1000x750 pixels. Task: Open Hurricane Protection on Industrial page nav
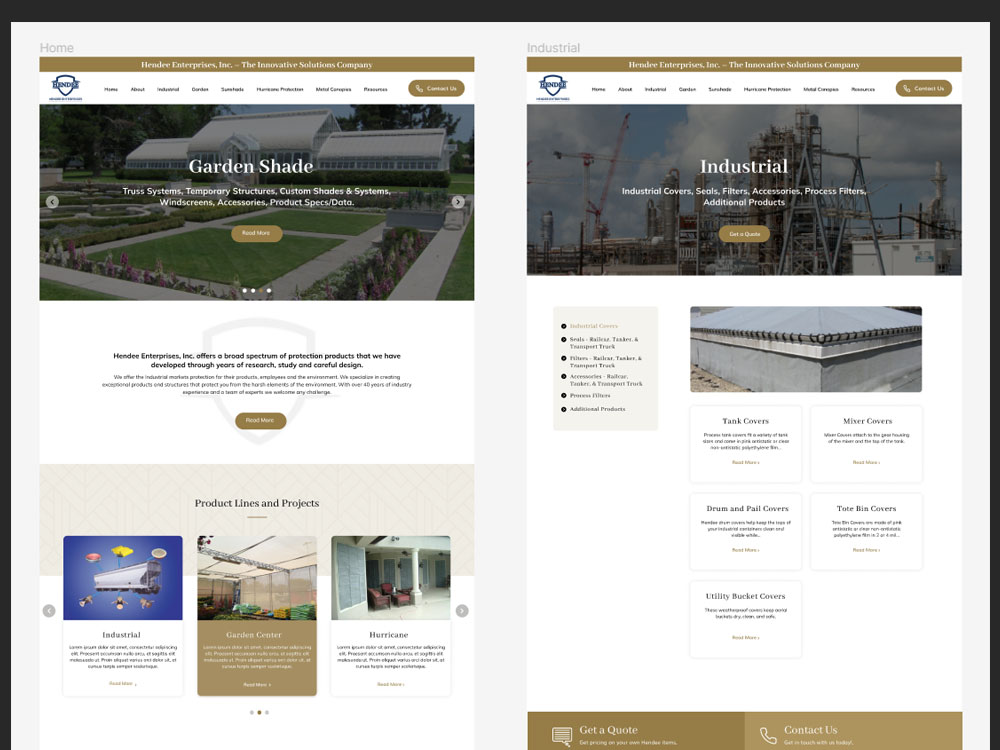point(767,89)
